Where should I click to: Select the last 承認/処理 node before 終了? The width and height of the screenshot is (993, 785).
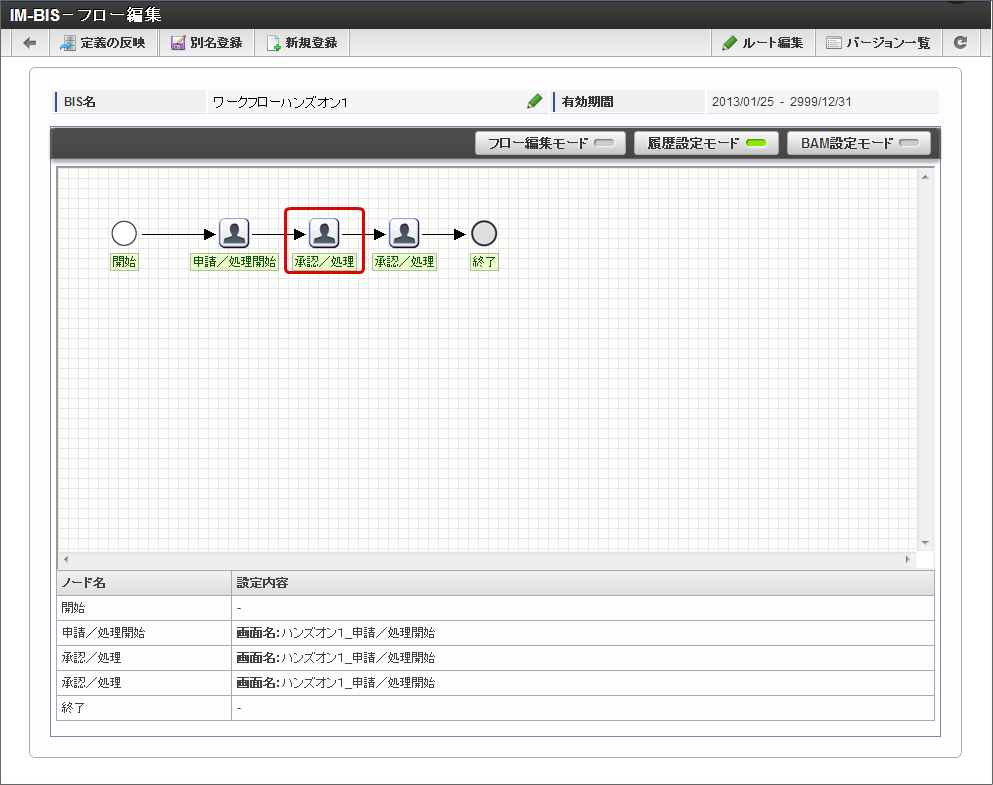click(404, 234)
